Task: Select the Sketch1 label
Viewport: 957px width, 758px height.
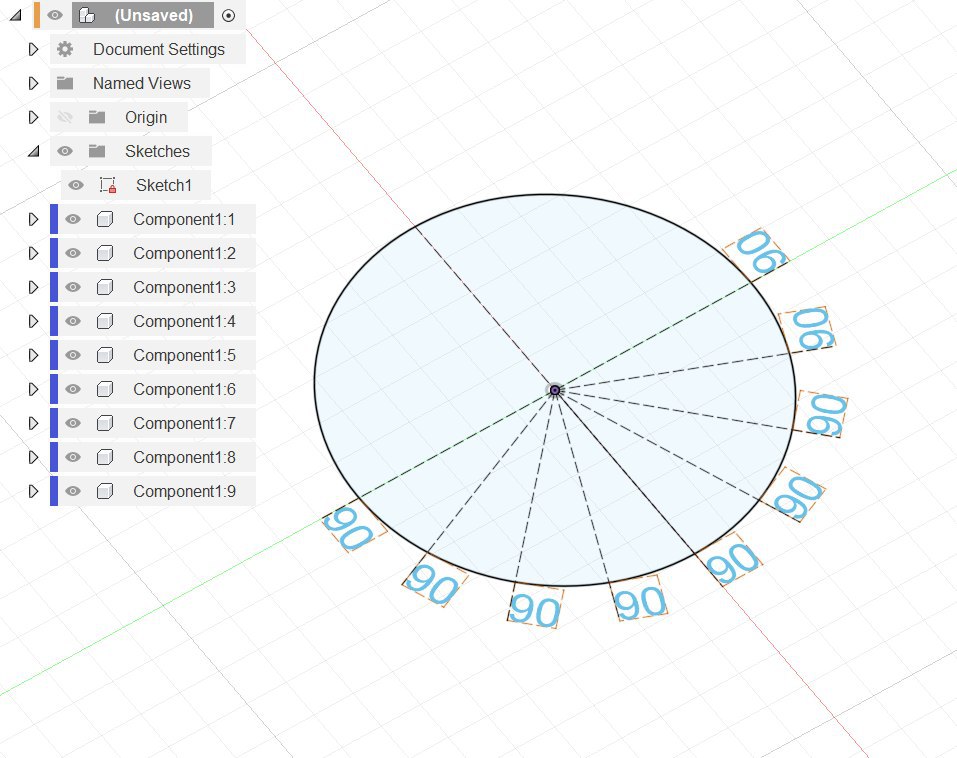Action: pos(164,185)
